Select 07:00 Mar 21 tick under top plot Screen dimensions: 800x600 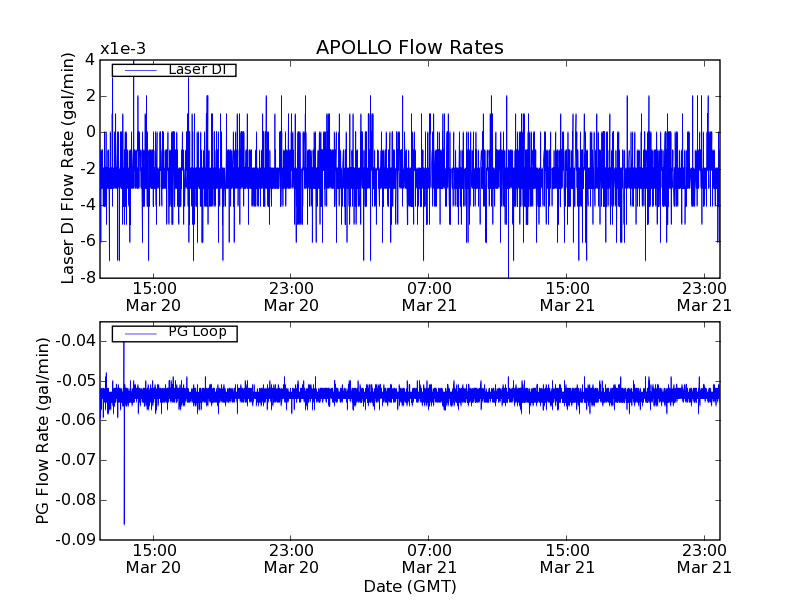tap(429, 296)
